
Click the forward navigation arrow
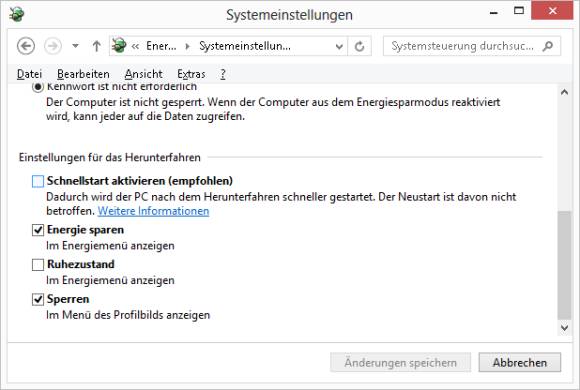pos(53,46)
